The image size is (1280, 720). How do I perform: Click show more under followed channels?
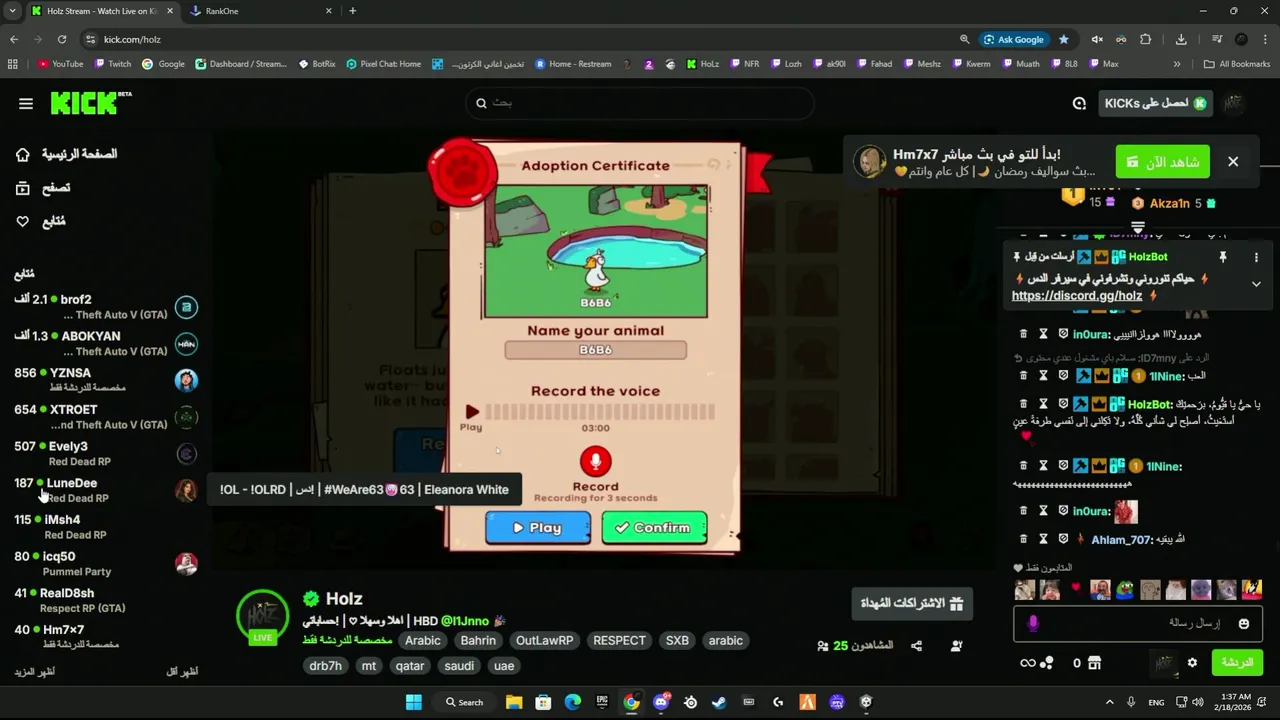coord(35,672)
